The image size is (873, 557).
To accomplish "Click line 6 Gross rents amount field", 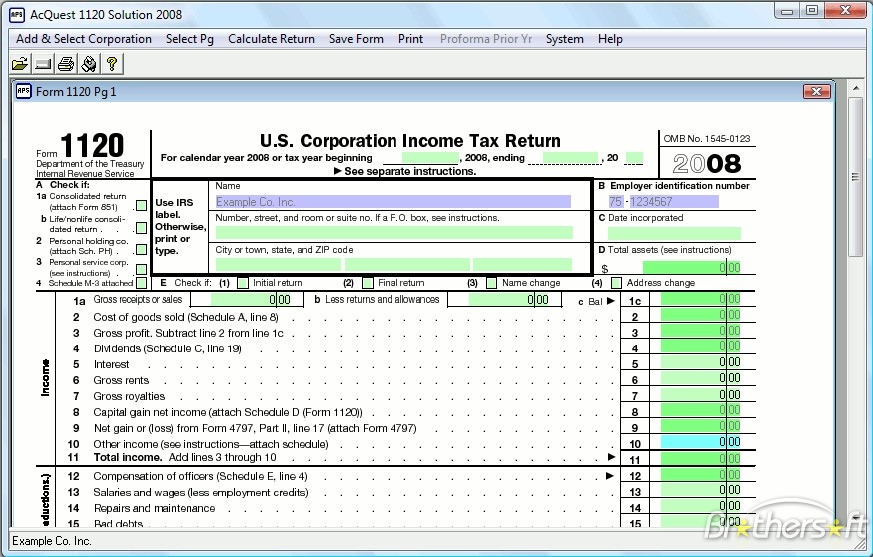I will pyautogui.click(x=701, y=378).
